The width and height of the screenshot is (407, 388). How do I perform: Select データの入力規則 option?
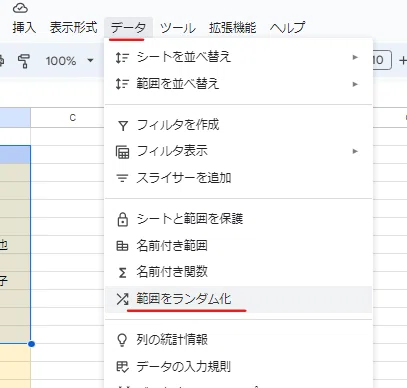[238, 367]
